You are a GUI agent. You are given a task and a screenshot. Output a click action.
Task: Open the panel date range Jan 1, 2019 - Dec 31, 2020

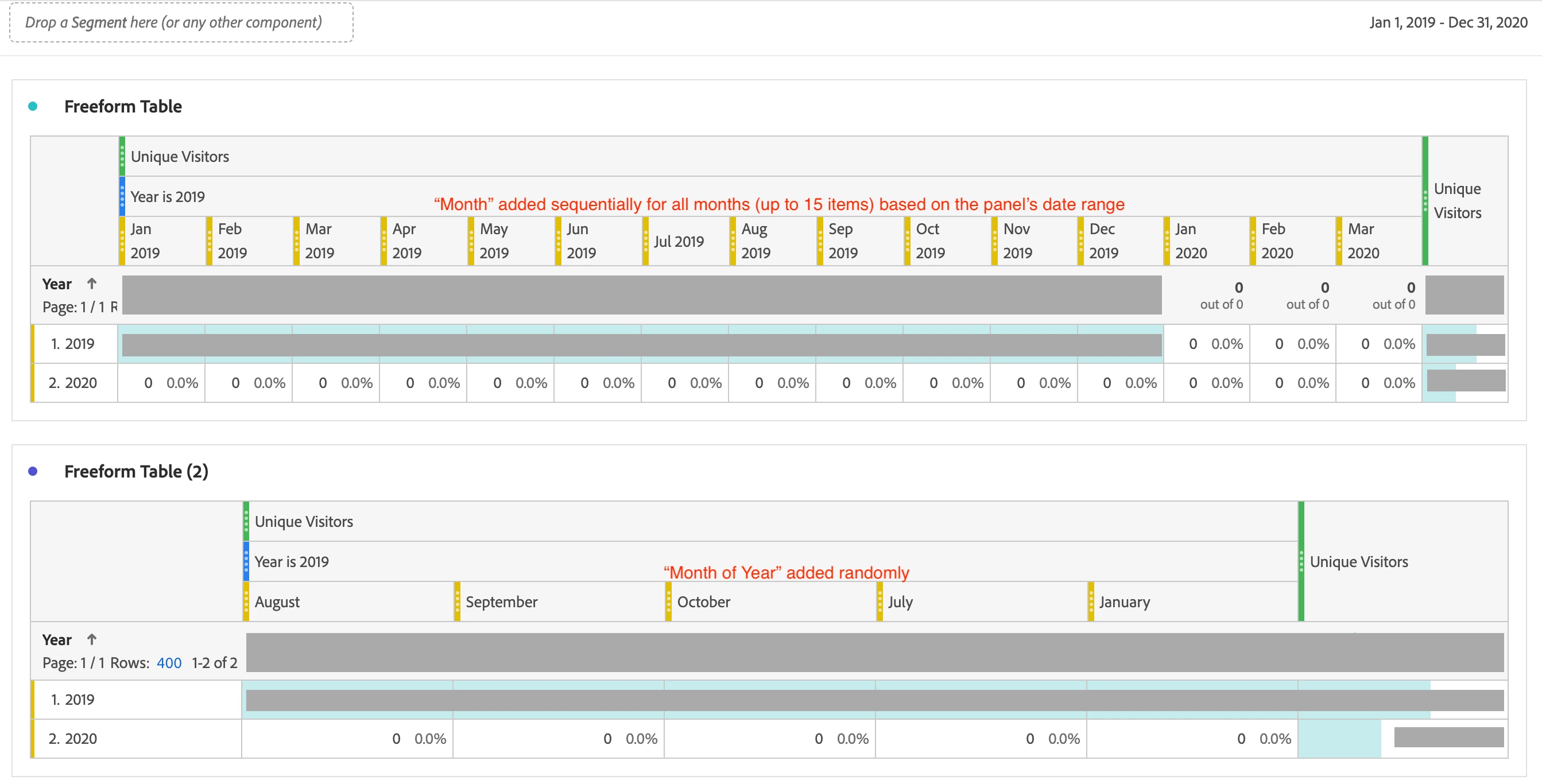(1448, 23)
